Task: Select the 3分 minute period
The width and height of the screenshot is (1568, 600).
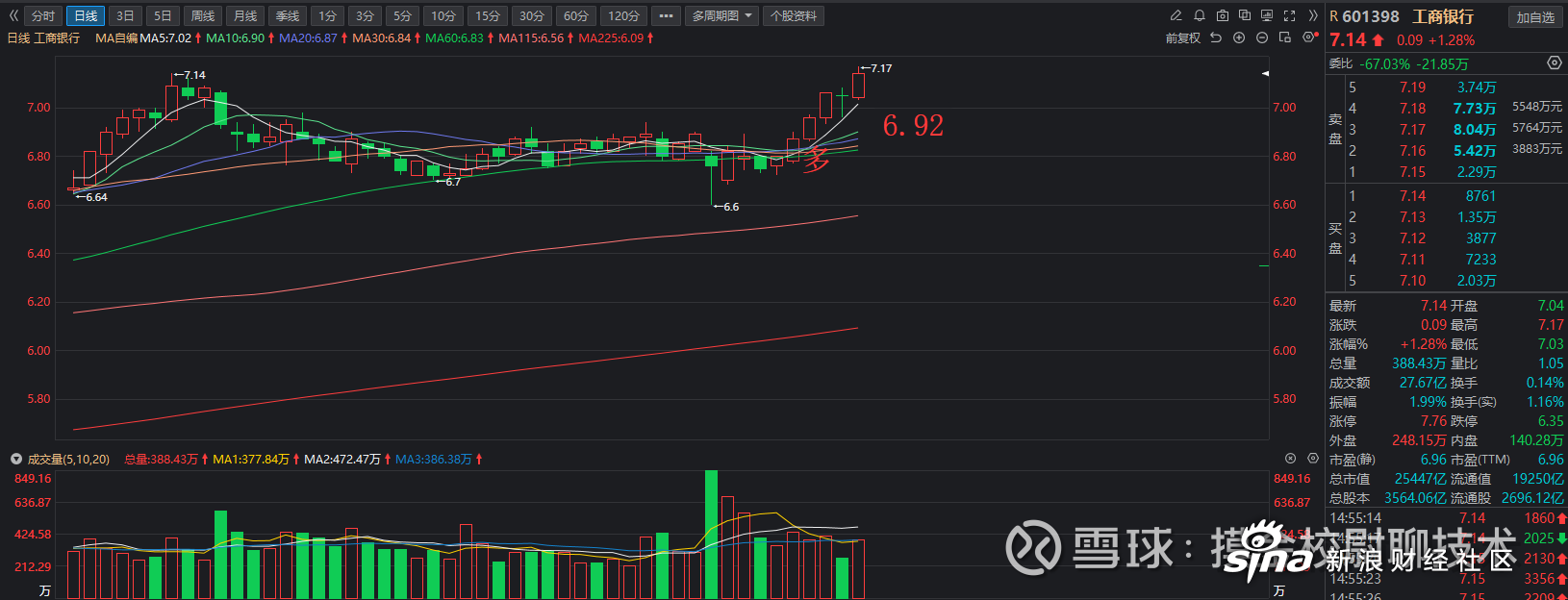Action: 365,15
